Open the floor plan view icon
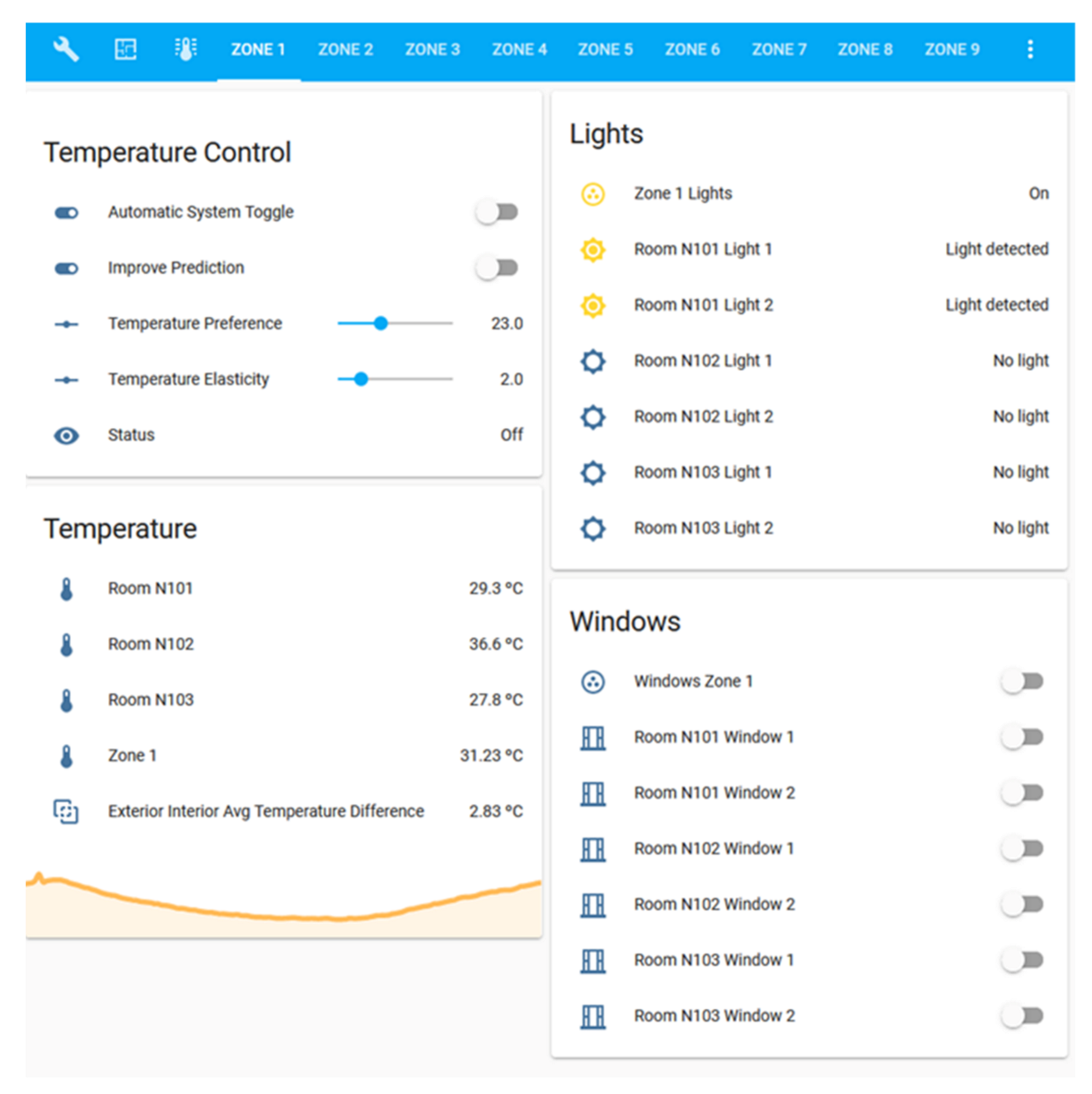The height and width of the screenshot is (1094, 1092). [126, 49]
